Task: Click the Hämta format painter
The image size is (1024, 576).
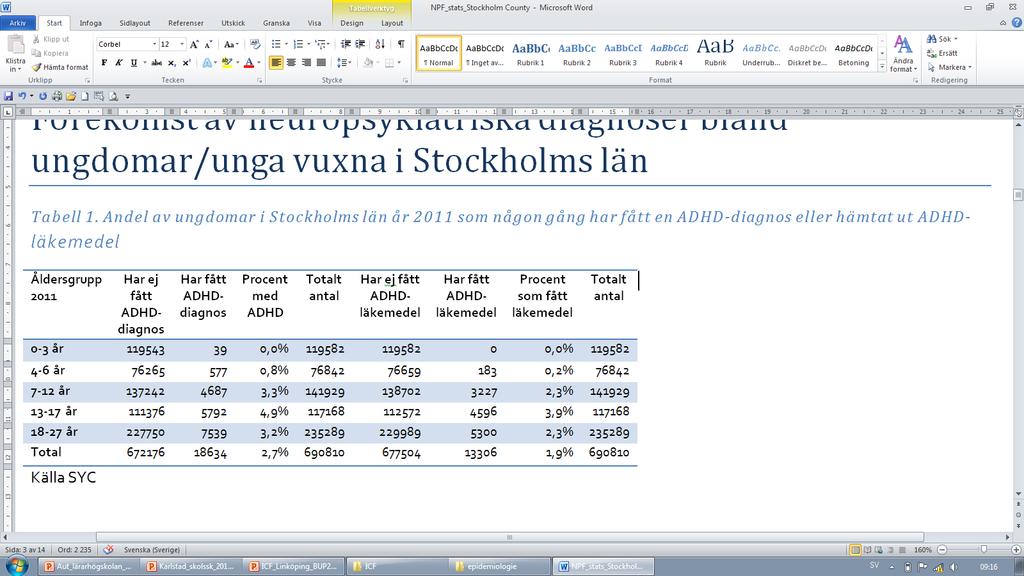Action: click(x=60, y=67)
